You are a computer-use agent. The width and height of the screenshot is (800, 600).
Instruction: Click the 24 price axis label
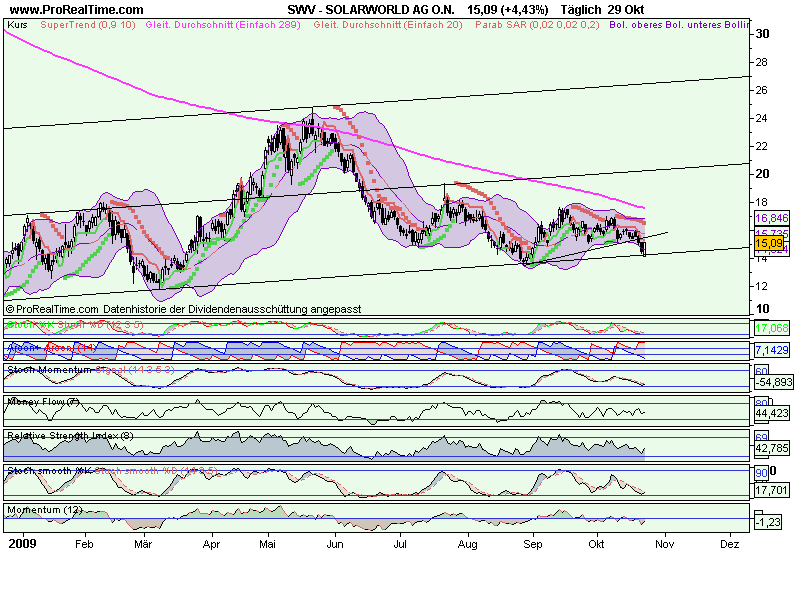click(762, 118)
